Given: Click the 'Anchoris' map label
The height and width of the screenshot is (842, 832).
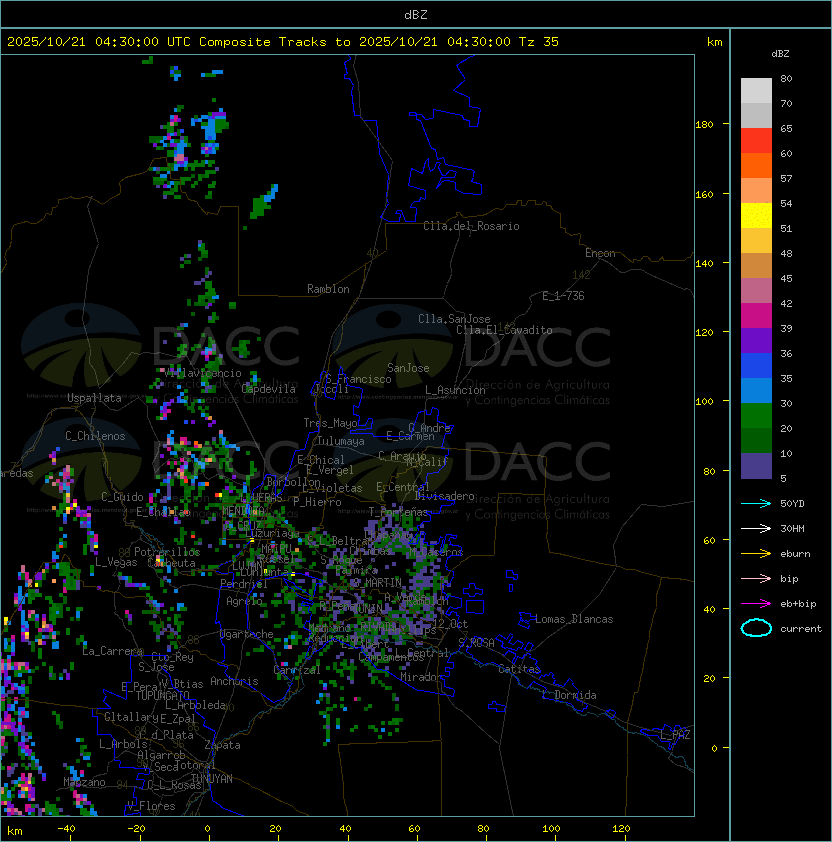Looking at the screenshot, I should coord(234,681).
